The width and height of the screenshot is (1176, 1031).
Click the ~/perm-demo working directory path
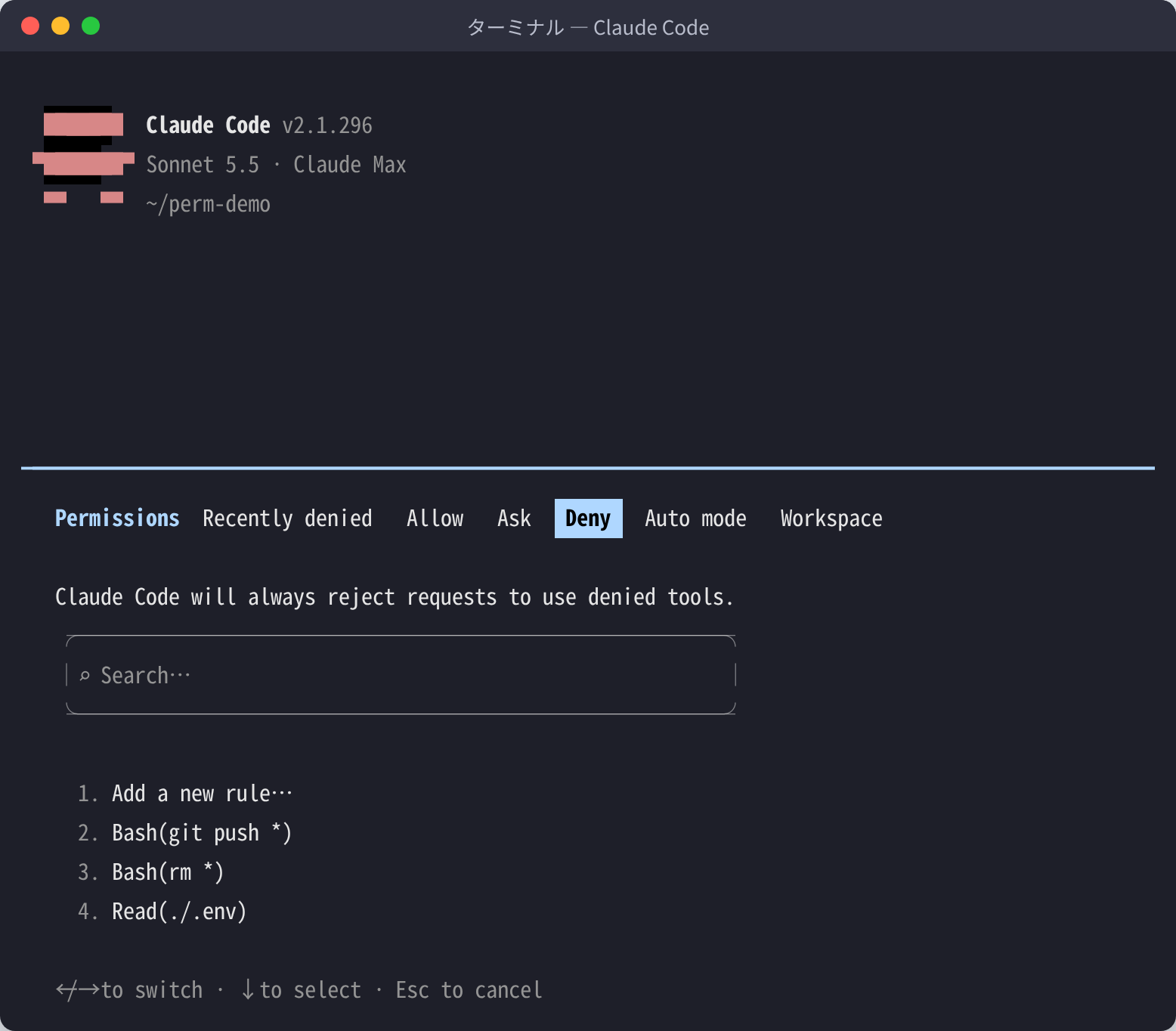pos(208,204)
